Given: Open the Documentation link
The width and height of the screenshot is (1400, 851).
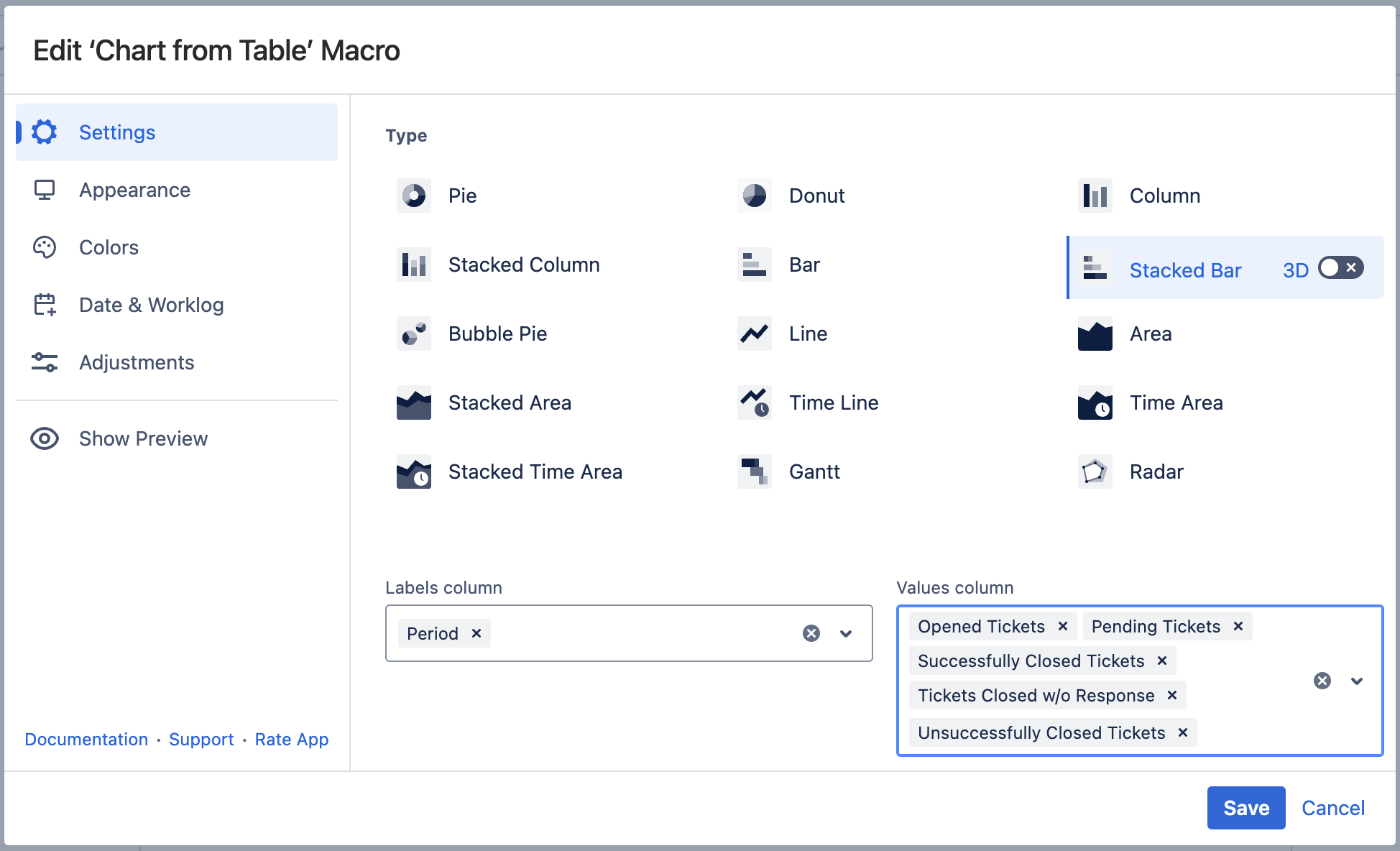Looking at the screenshot, I should [86, 739].
